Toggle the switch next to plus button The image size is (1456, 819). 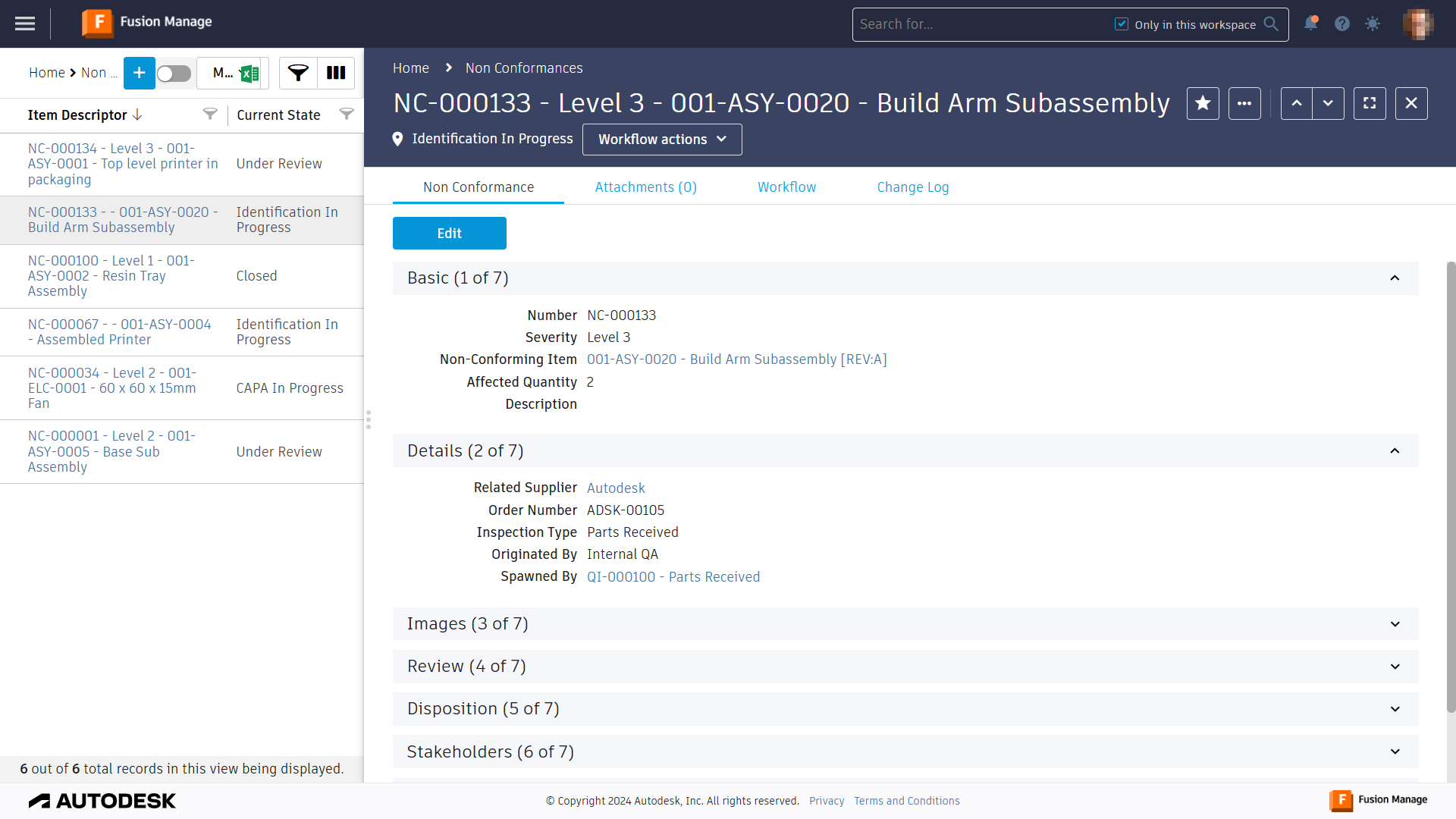coord(174,73)
